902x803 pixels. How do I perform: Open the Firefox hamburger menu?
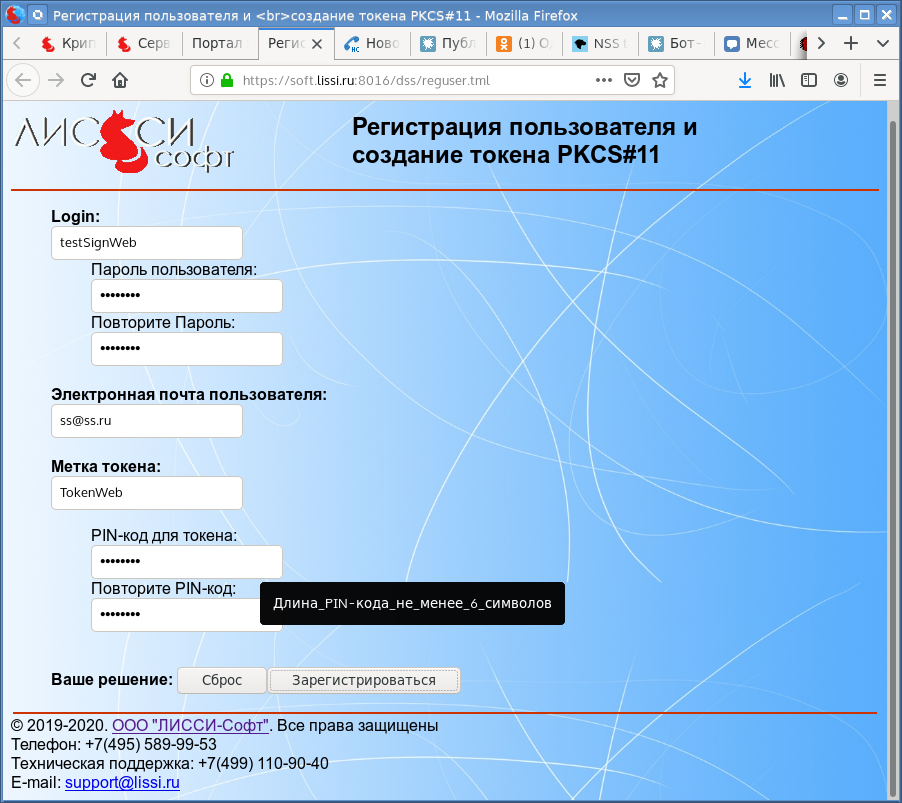pos(880,80)
